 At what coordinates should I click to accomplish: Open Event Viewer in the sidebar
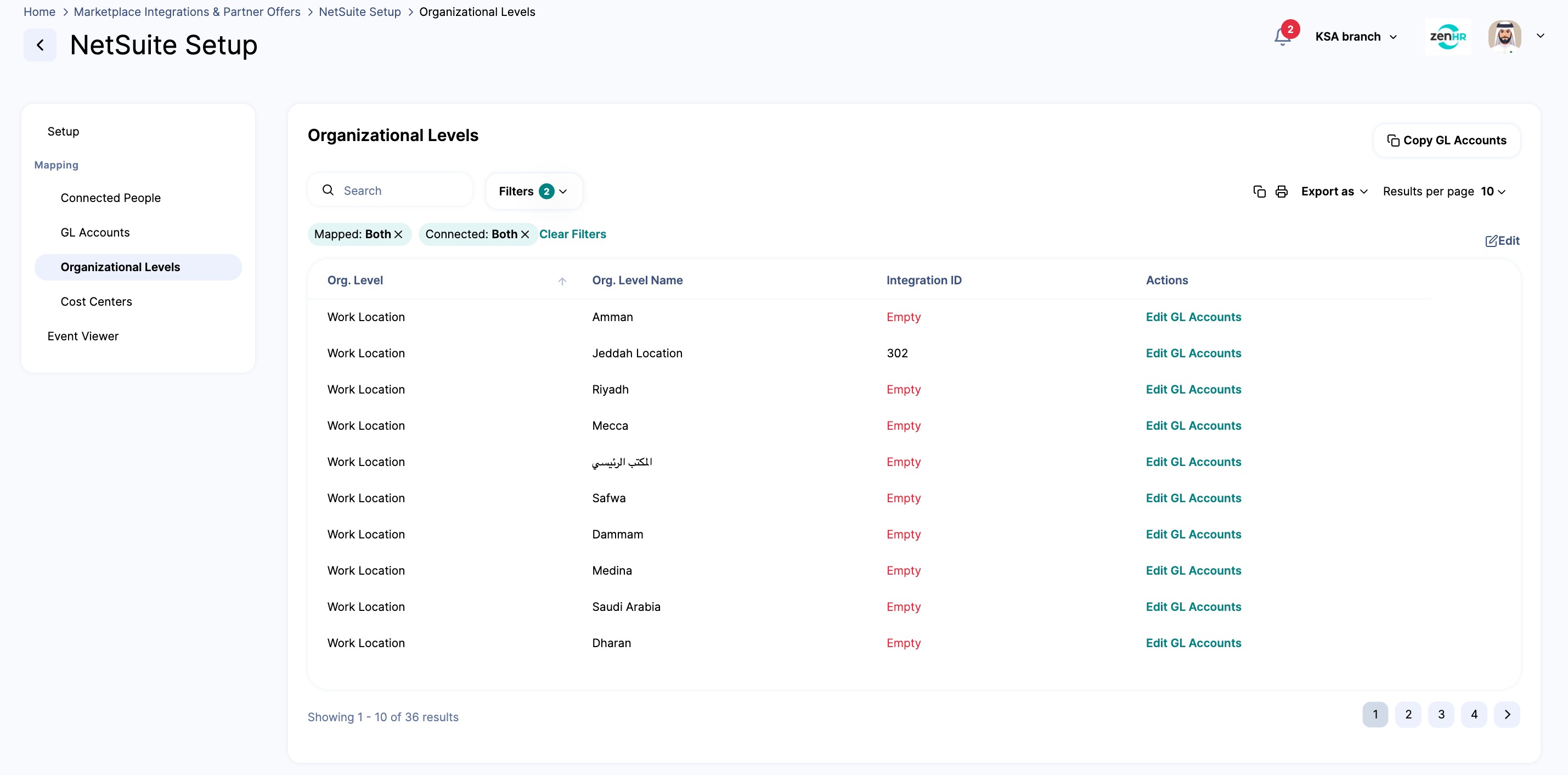point(83,336)
